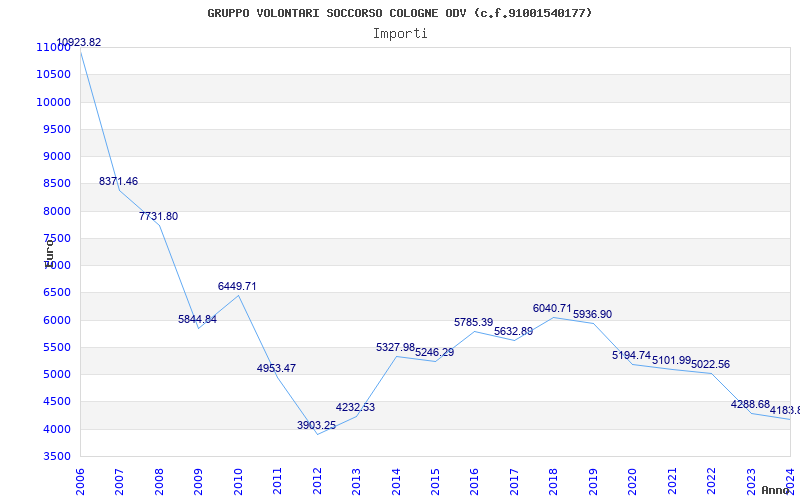Click the Euro axis label
Screen dimensions: 800x500
[x=49, y=254]
